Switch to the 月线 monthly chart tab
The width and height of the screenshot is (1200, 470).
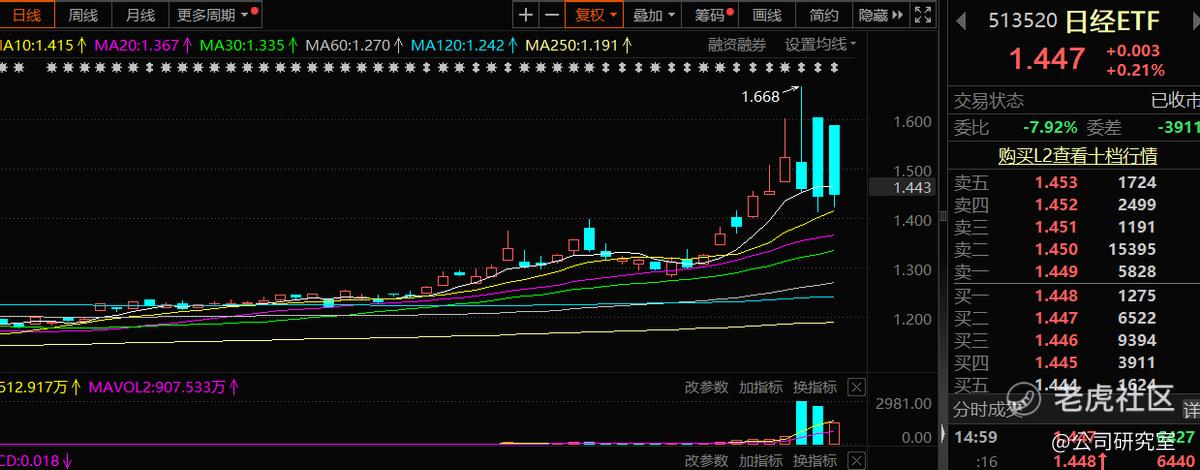pos(140,15)
